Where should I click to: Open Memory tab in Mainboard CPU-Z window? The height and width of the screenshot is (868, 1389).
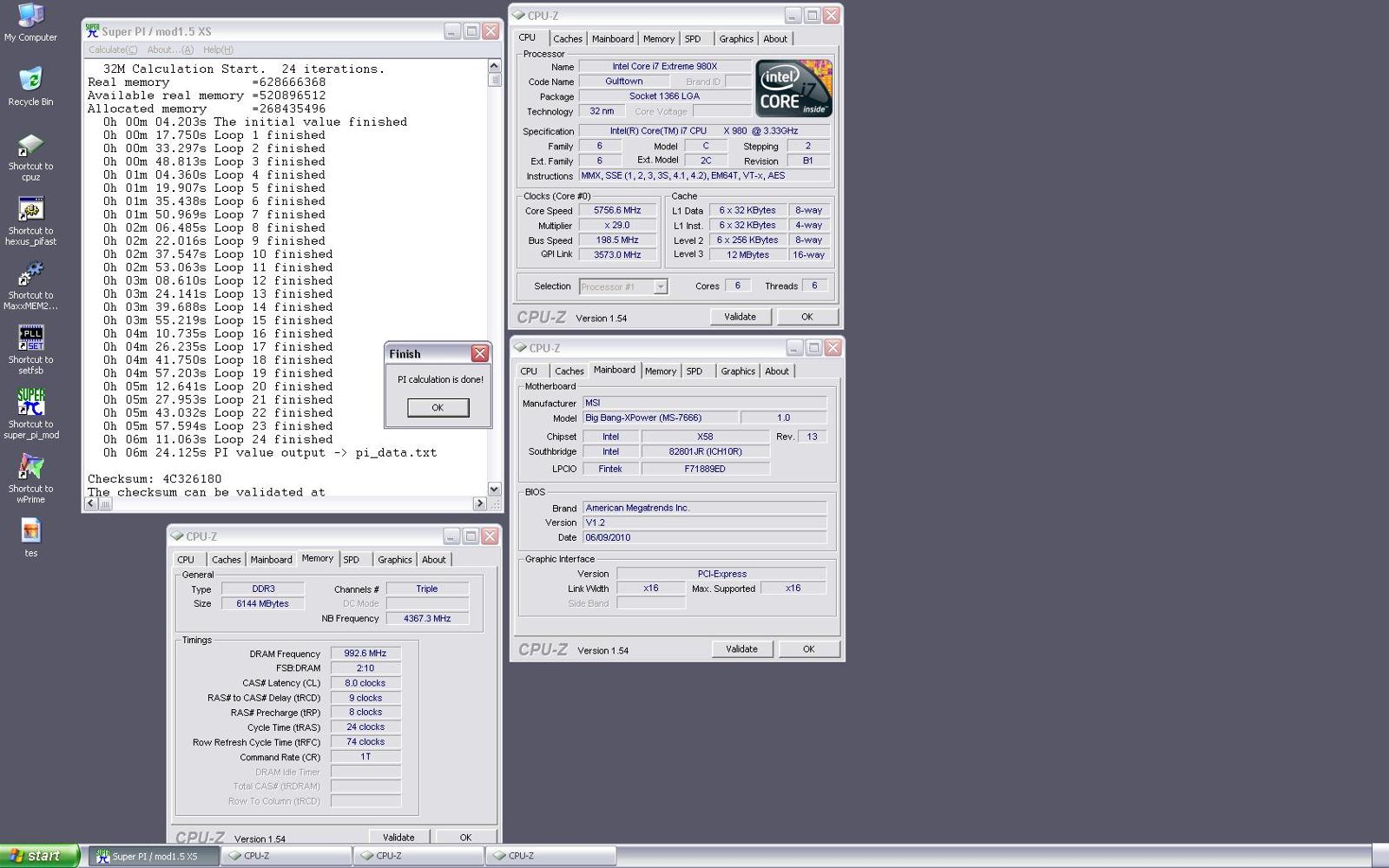point(661,372)
